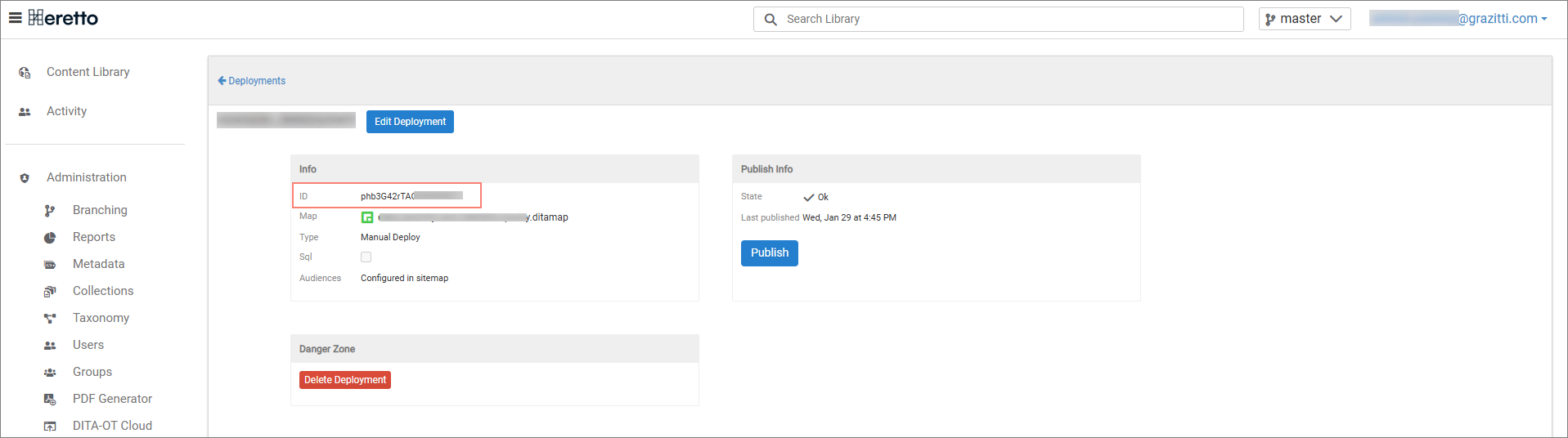Screen dimensions: 1568x438
Task: Open the user account email dropdown
Action: (x=1459, y=19)
